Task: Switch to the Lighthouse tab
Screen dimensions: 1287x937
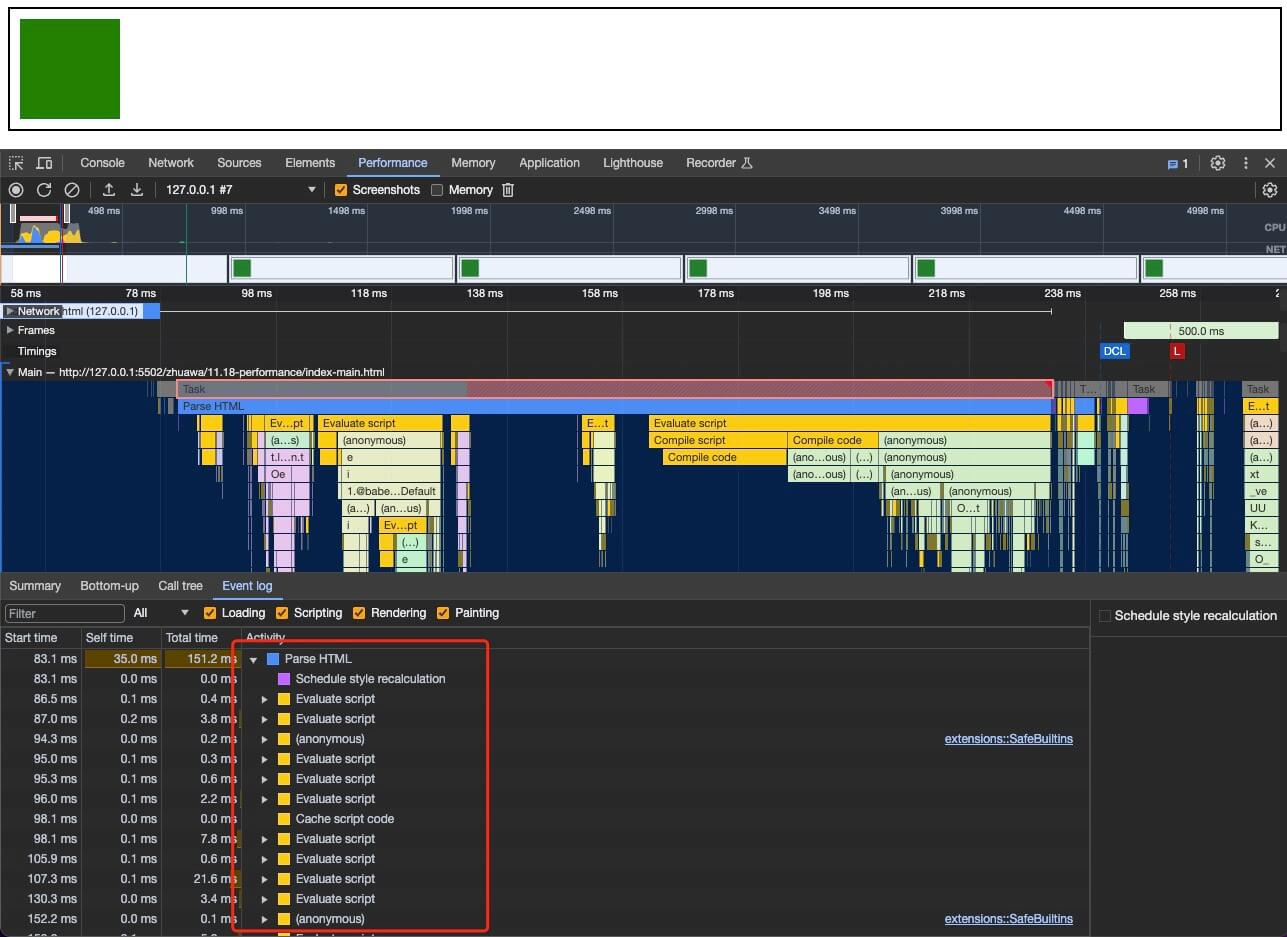Action: tap(632, 163)
